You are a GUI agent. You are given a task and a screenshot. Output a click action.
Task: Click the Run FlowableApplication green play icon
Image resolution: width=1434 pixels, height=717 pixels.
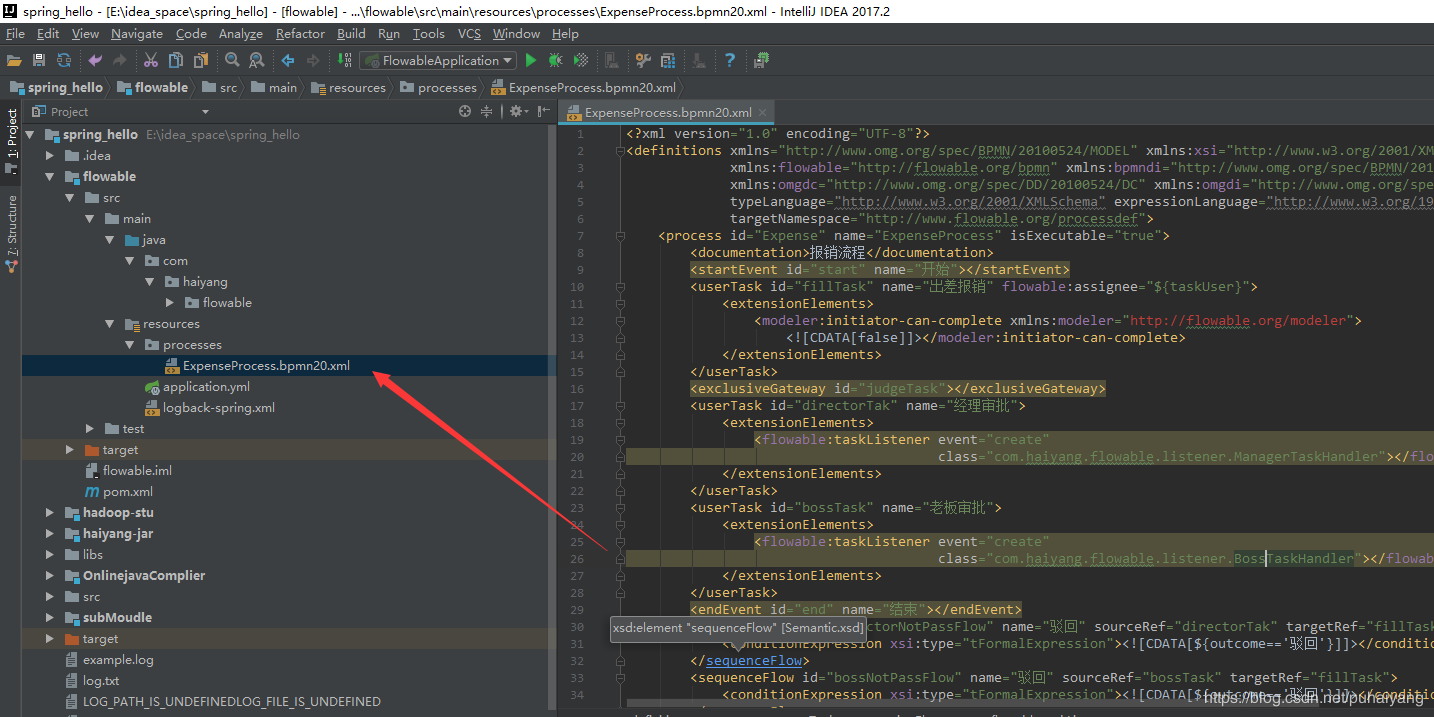[x=531, y=61]
